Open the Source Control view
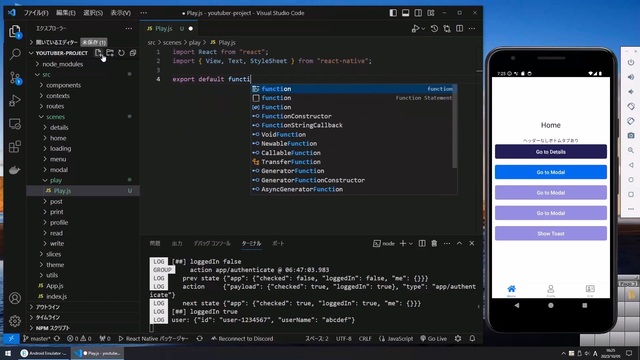This screenshot has height=360, width=640. [15, 78]
